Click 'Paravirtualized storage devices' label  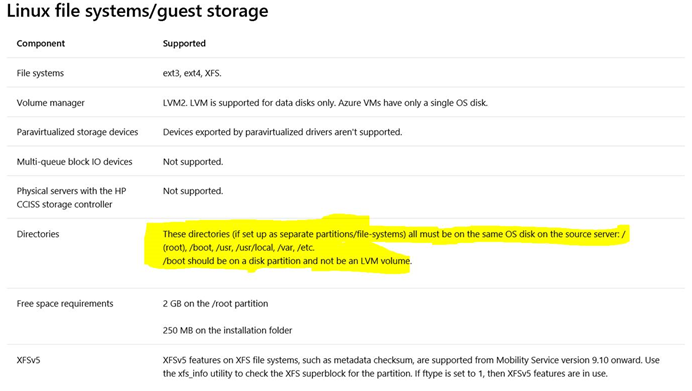tap(77, 132)
